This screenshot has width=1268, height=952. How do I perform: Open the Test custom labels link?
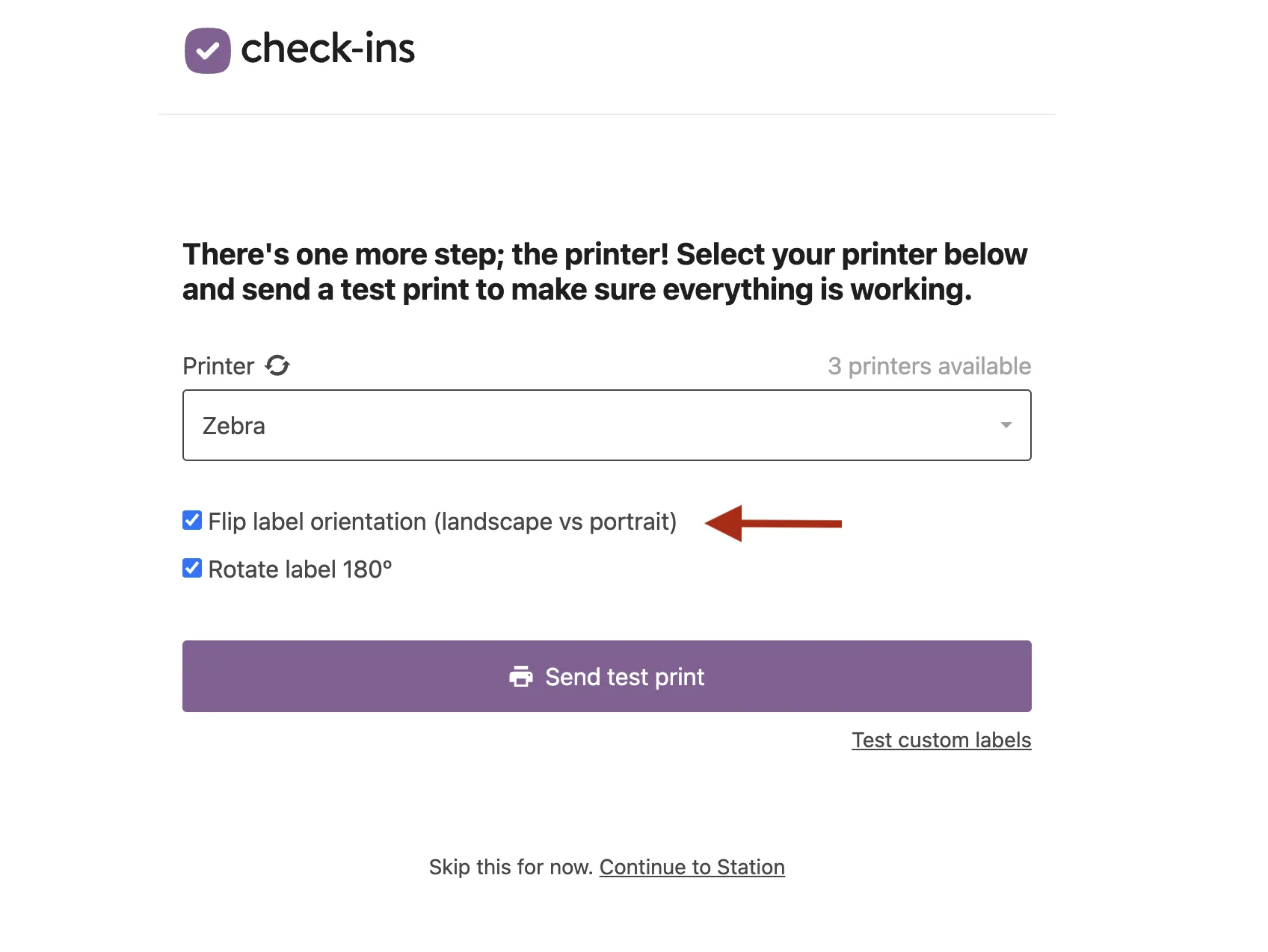point(941,740)
